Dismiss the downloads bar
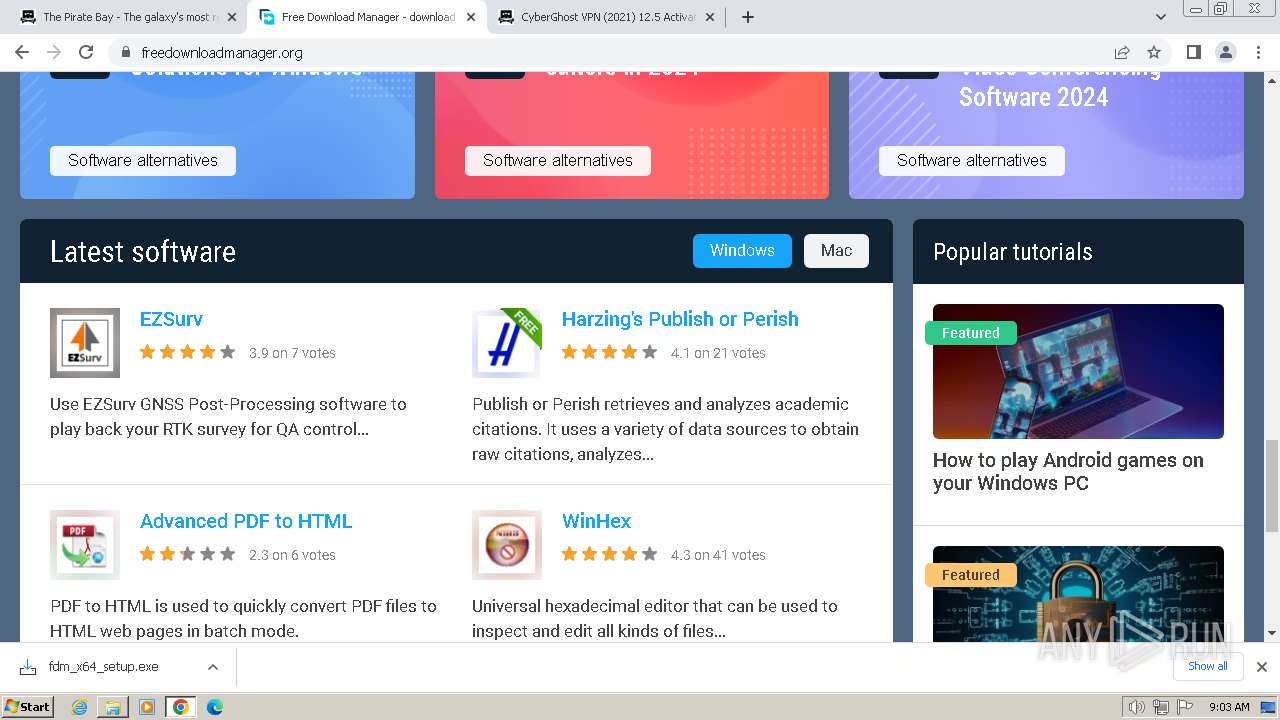 click(1262, 666)
